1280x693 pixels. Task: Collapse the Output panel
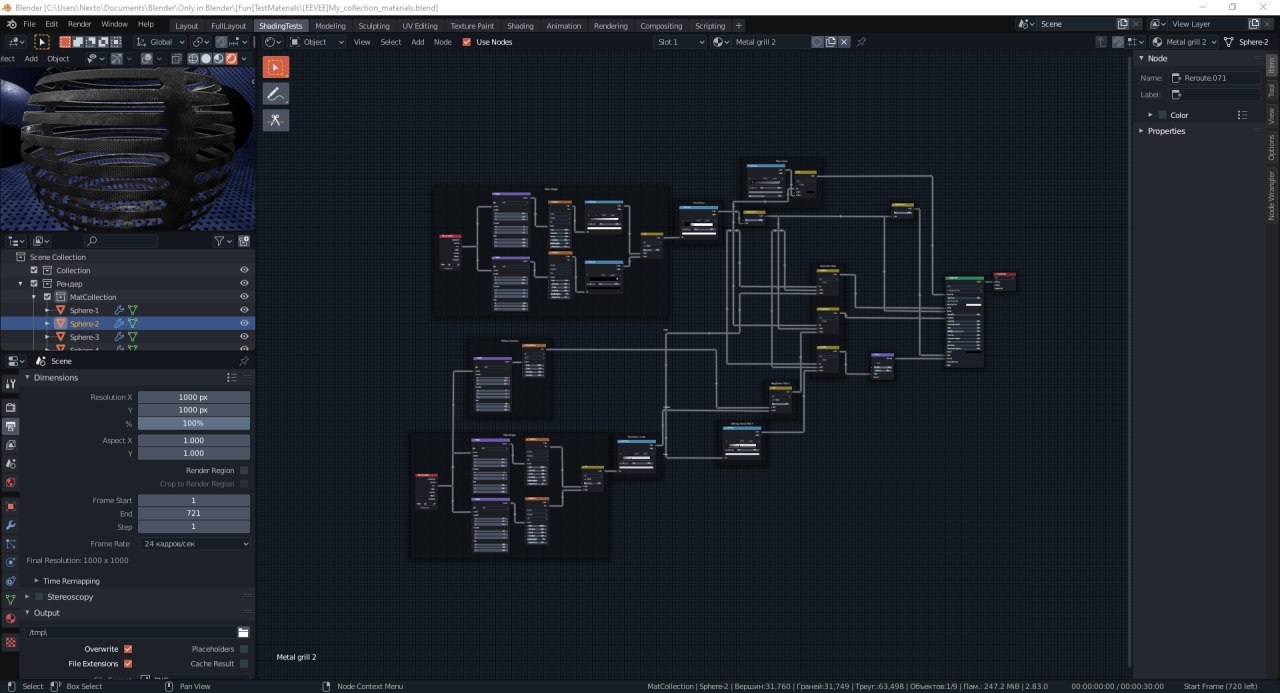click(28, 613)
